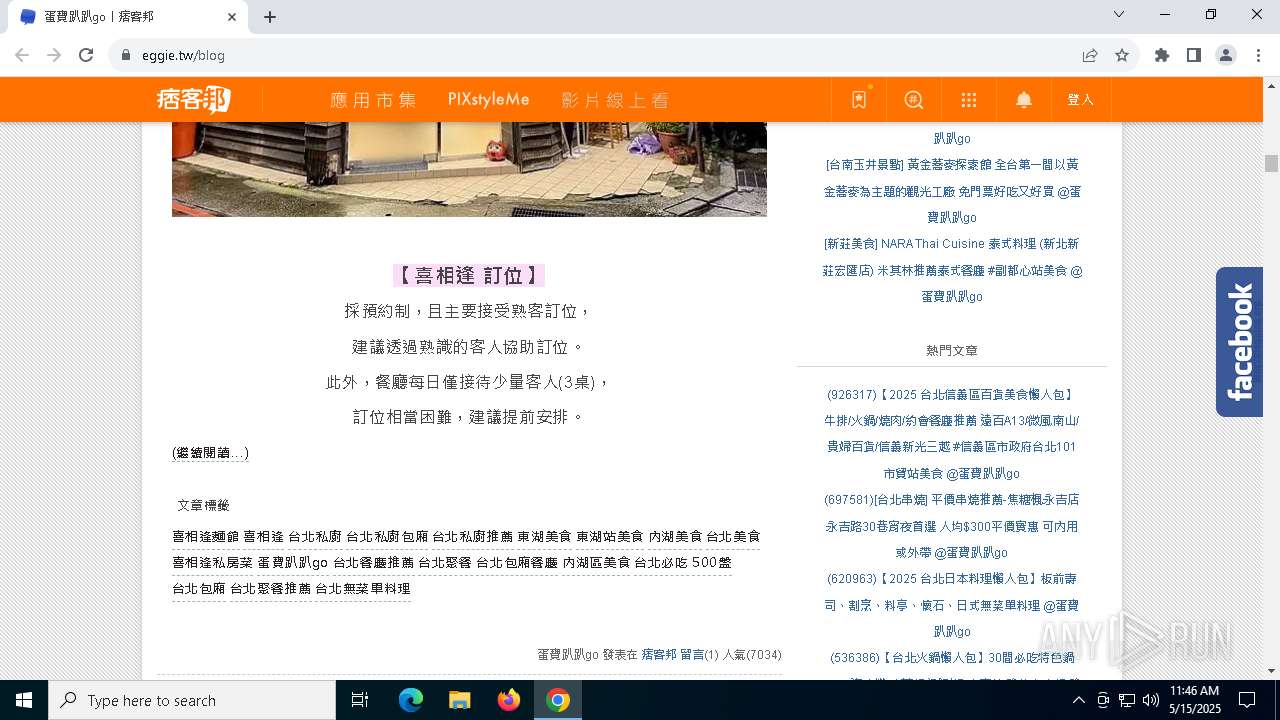The width and height of the screenshot is (1280, 720).
Task: Click the restaurant storefront photo
Action: (469, 169)
